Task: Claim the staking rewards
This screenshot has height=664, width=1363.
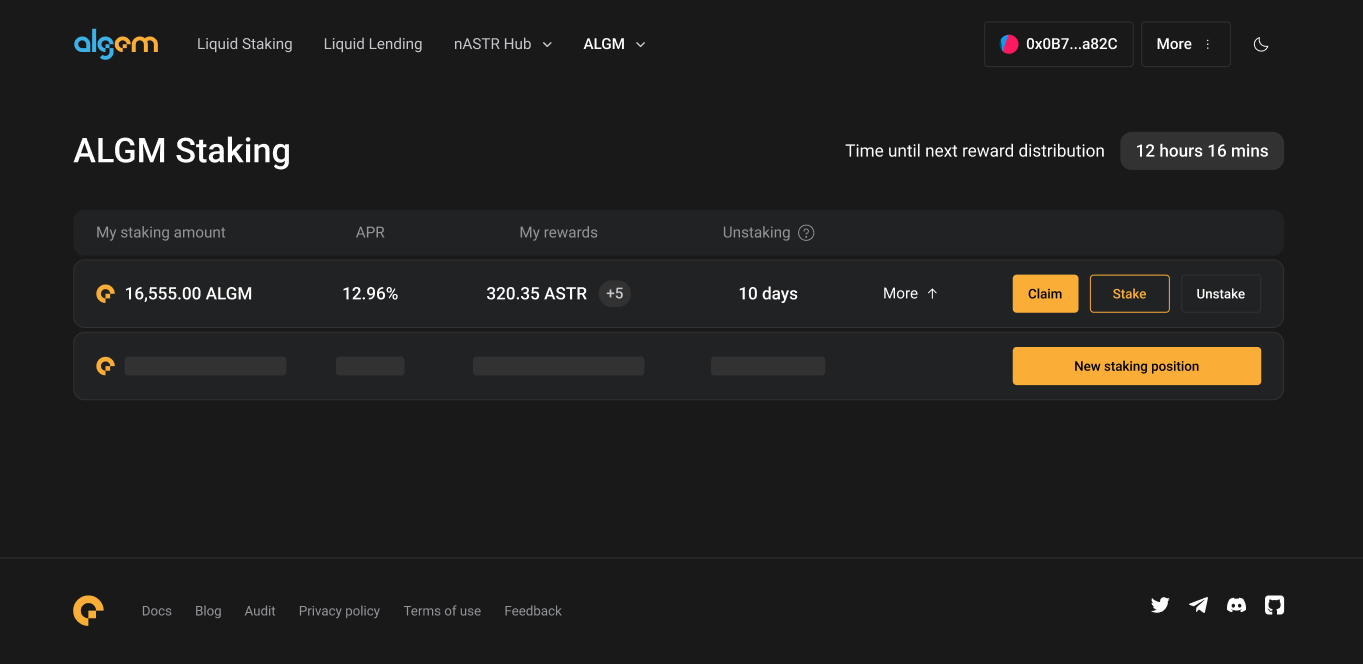Action: tap(1045, 294)
